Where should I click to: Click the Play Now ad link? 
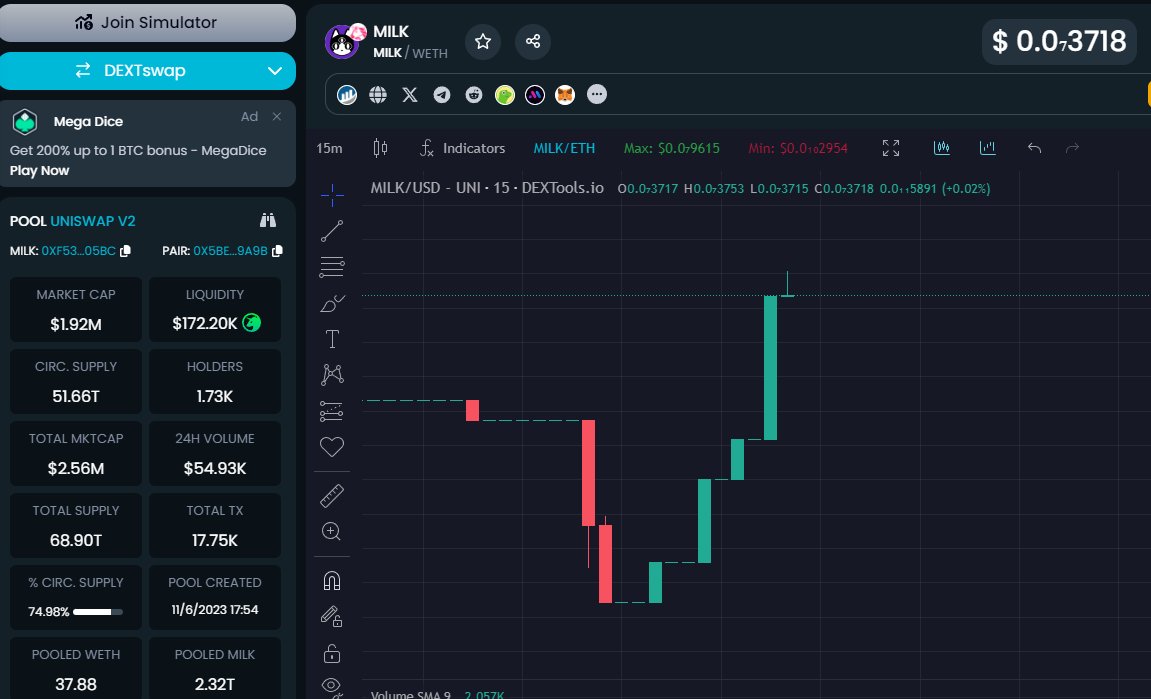pyautogui.click(x=40, y=170)
